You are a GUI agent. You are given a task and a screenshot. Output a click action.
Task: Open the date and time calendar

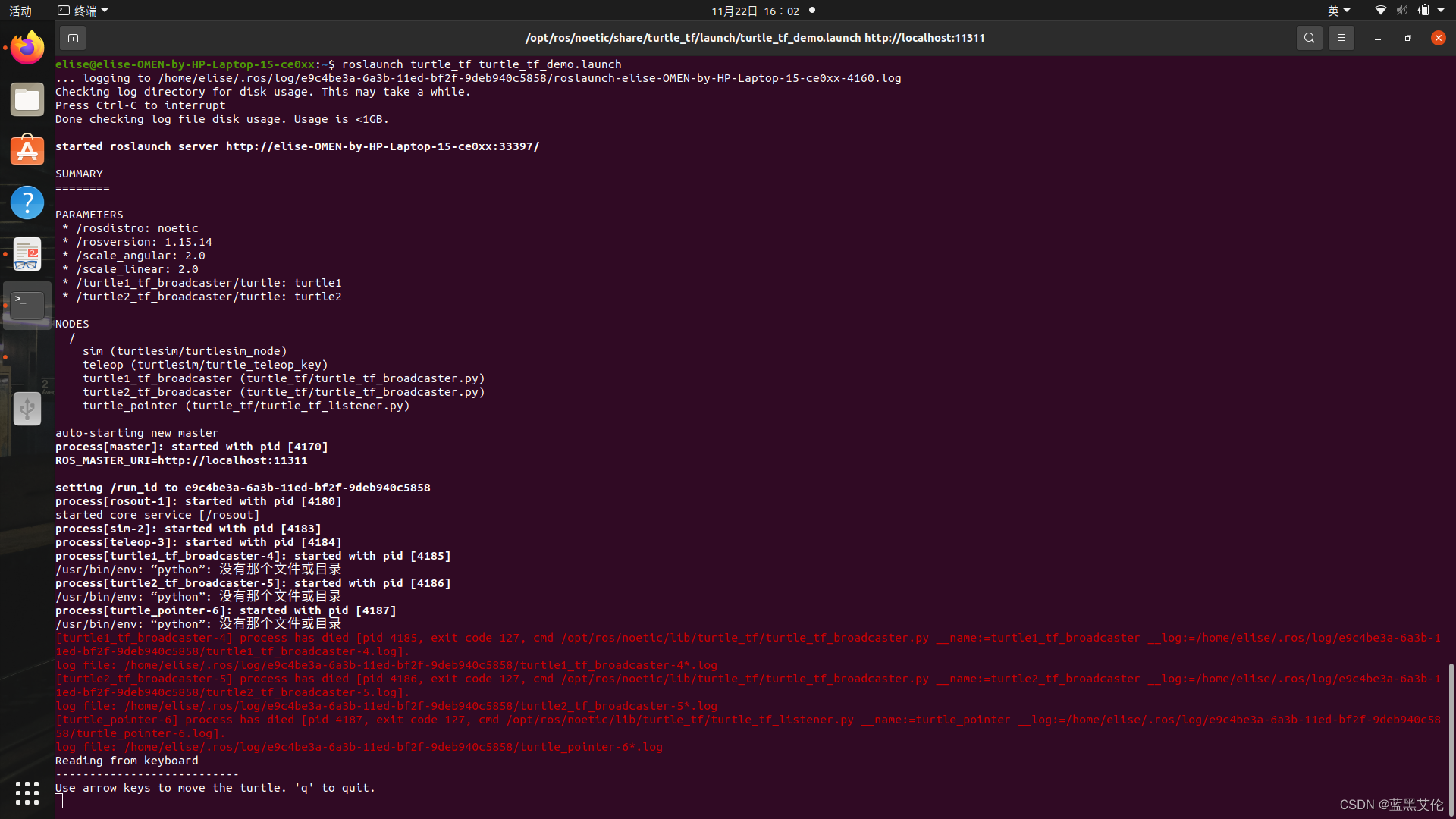755,11
